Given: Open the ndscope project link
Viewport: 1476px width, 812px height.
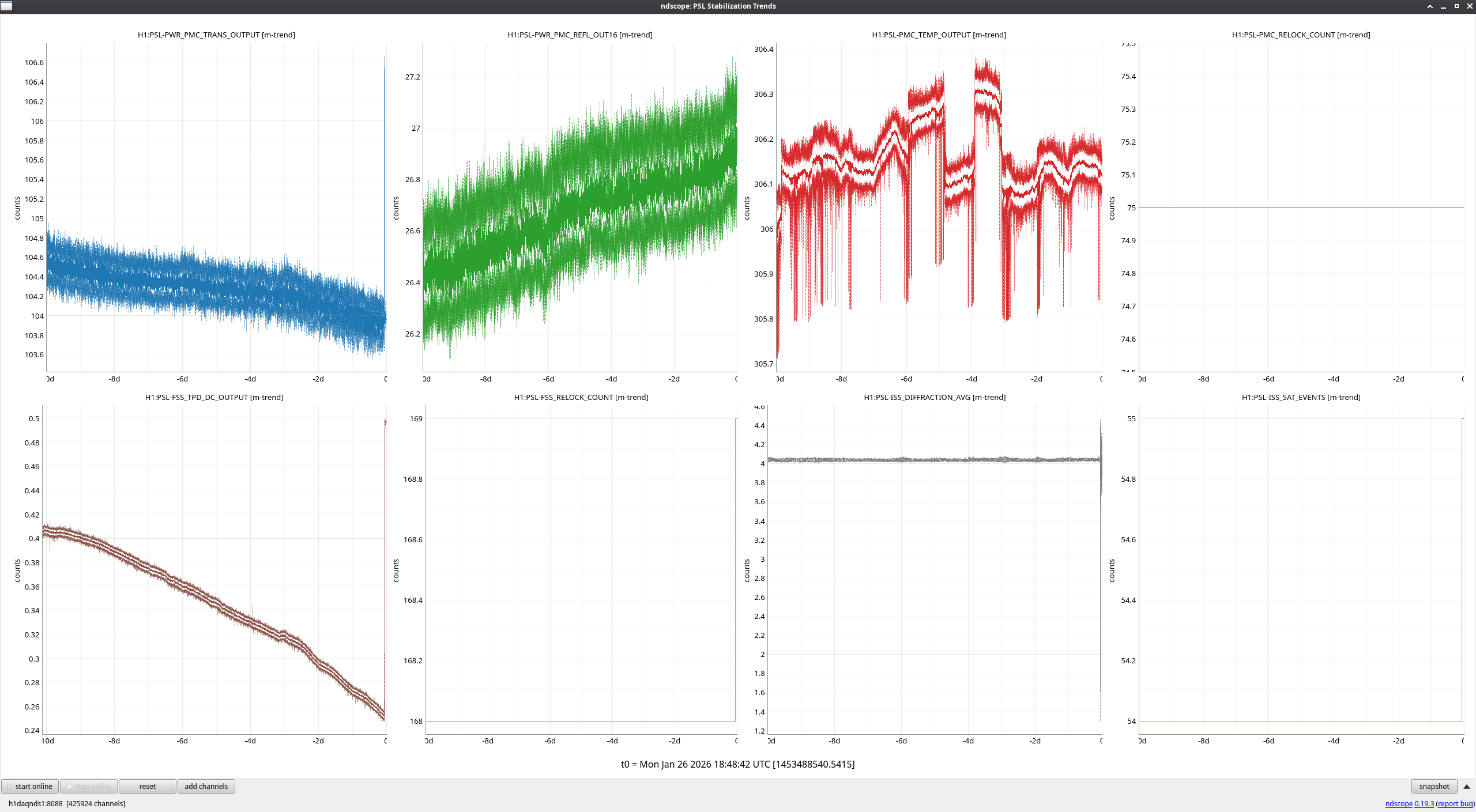Looking at the screenshot, I should pos(1398,803).
